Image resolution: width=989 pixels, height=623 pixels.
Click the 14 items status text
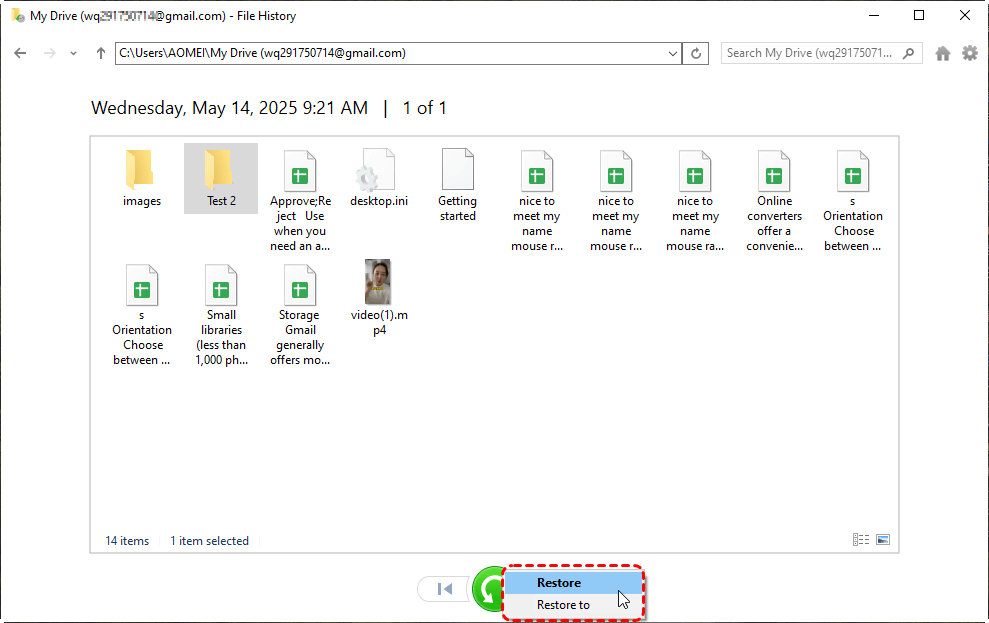[127, 540]
